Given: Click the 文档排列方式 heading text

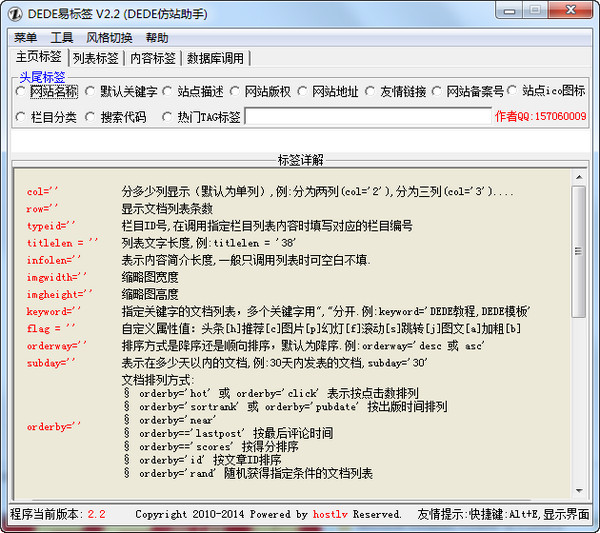Looking at the screenshot, I should pyautogui.click(x=158, y=380).
